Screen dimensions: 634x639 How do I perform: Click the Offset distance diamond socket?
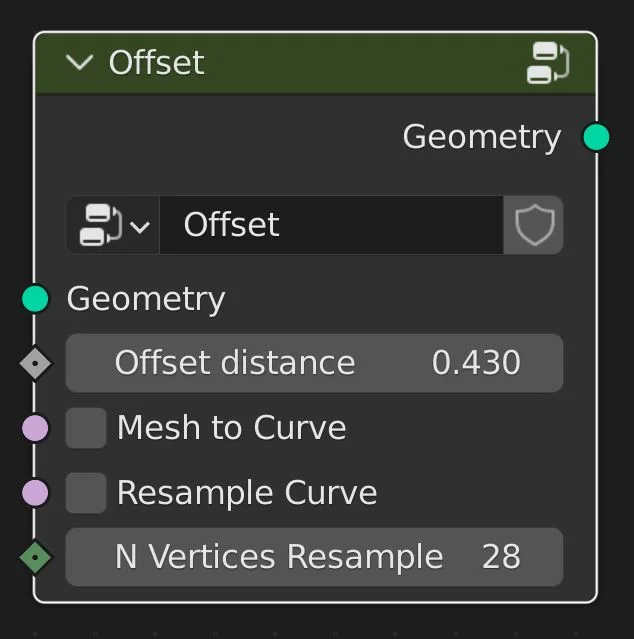[x=35, y=363]
